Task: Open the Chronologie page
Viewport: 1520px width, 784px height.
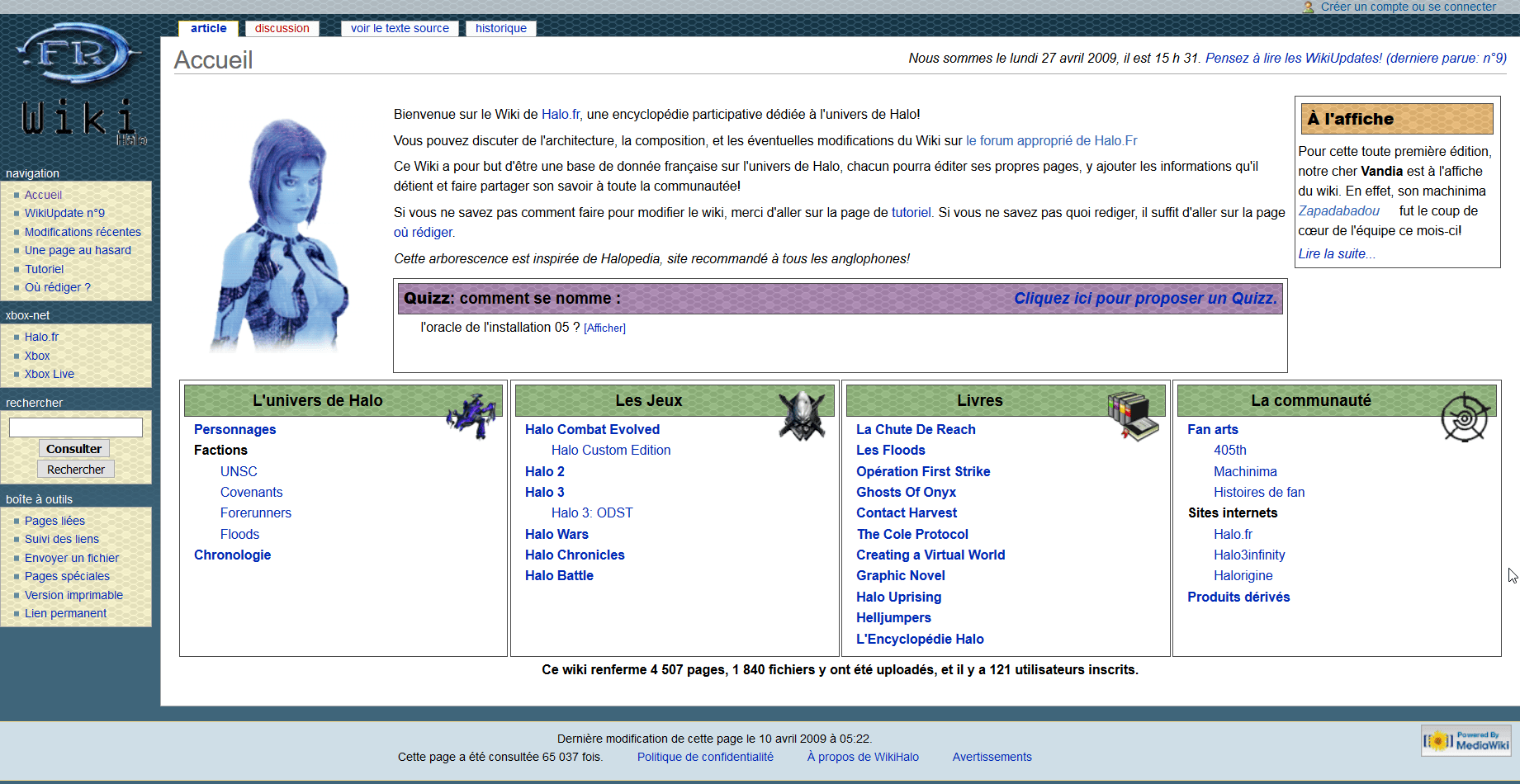Action: tap(233, 555)
